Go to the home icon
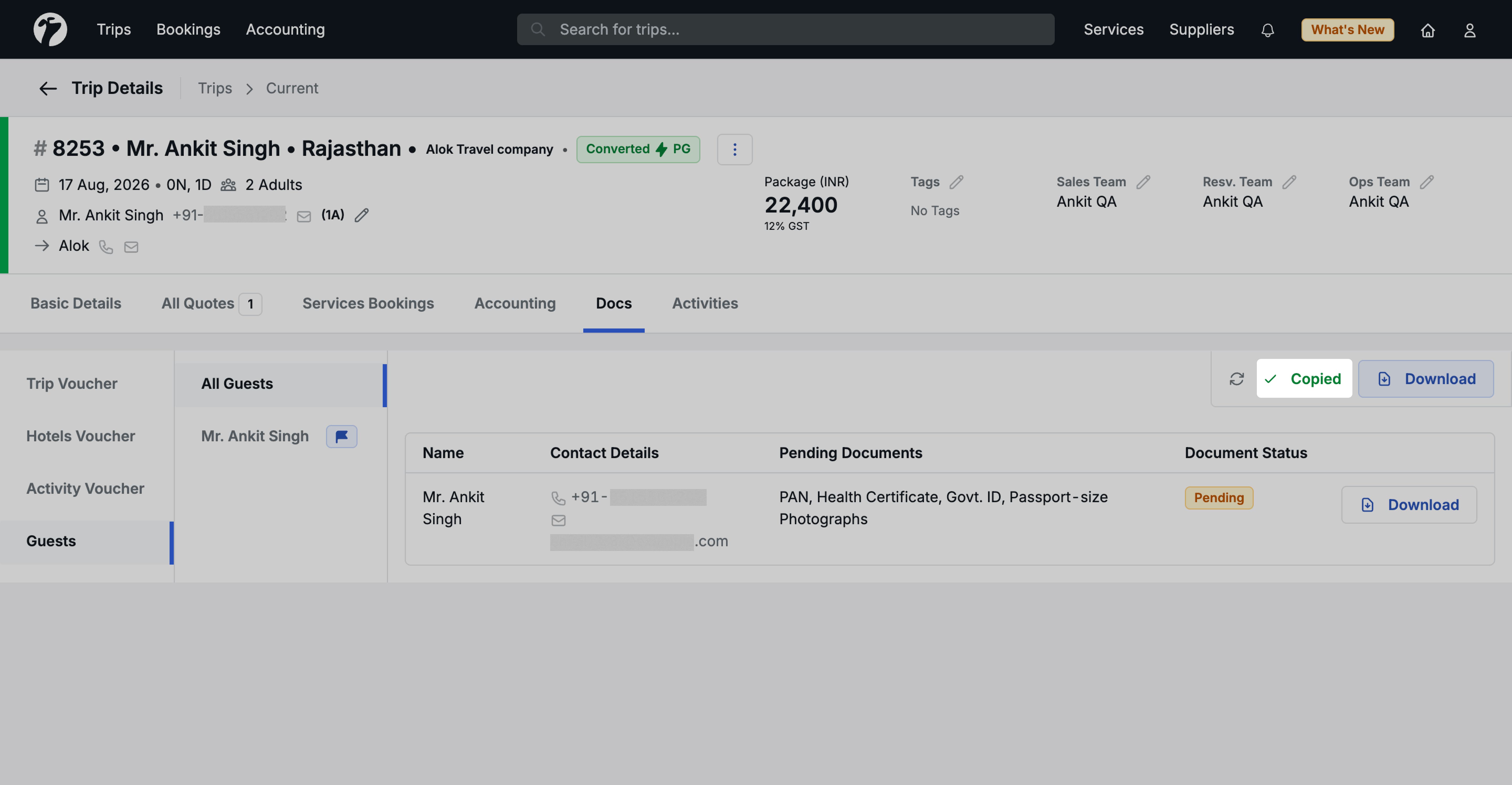Image resolution: width=1512 pixels, height=785 pixels. coord(1427,30)
